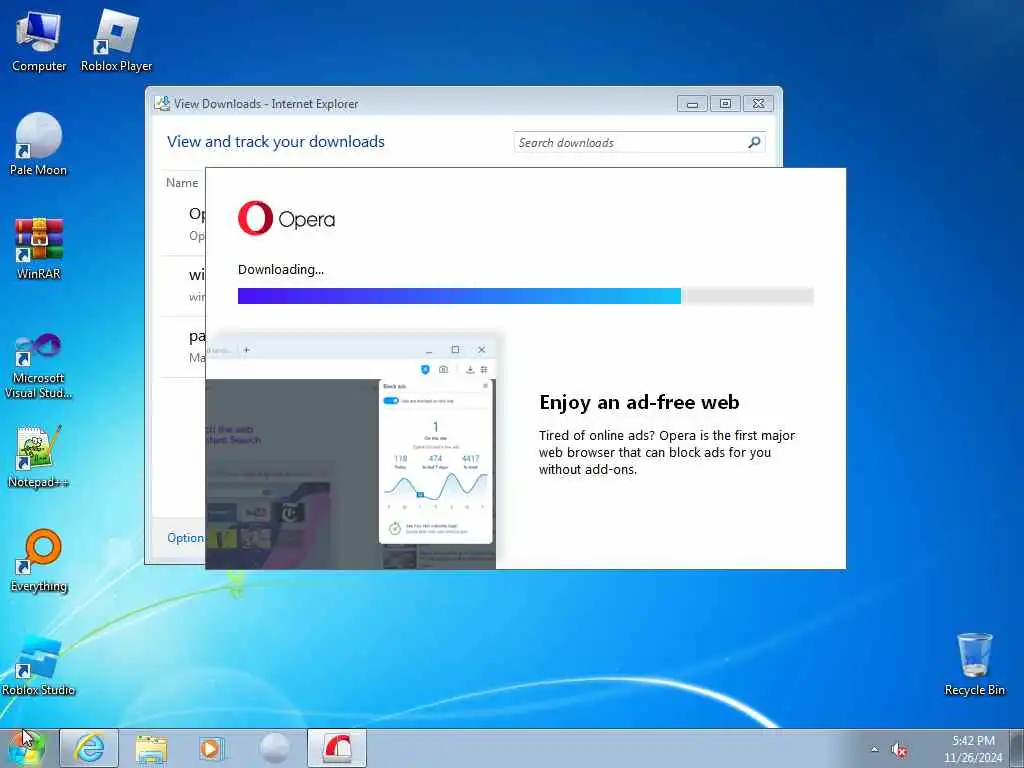Open Pale Moon browser shortcut
Screen dimensions: 1024x768
click(x=39, y=145)
